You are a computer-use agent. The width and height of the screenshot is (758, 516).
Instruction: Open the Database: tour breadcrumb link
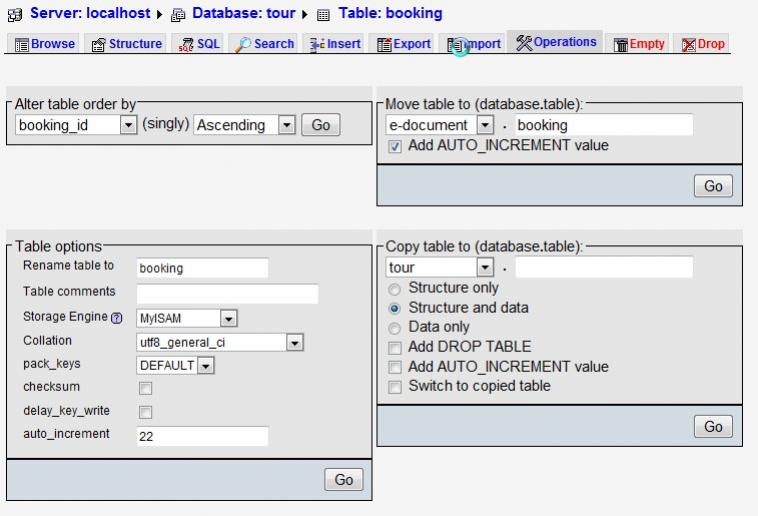point(244,13)
